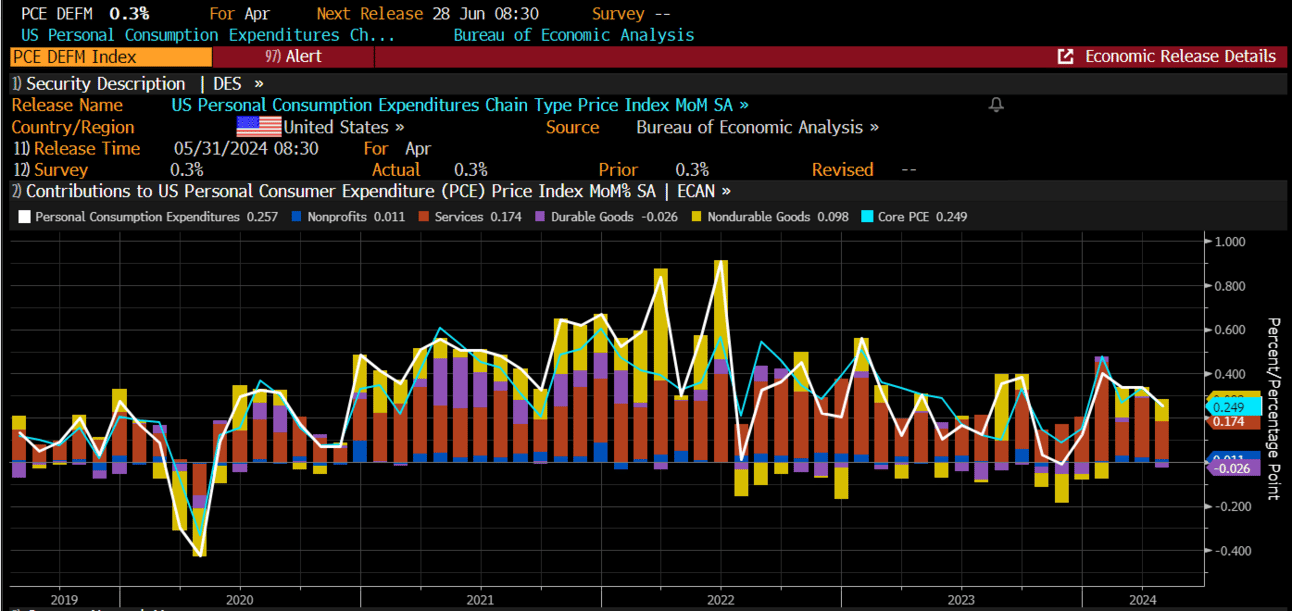Click the cyan 0.249 axis value label
Viewport: 1292px width, 611px height.
click(x=1227, y=407)
